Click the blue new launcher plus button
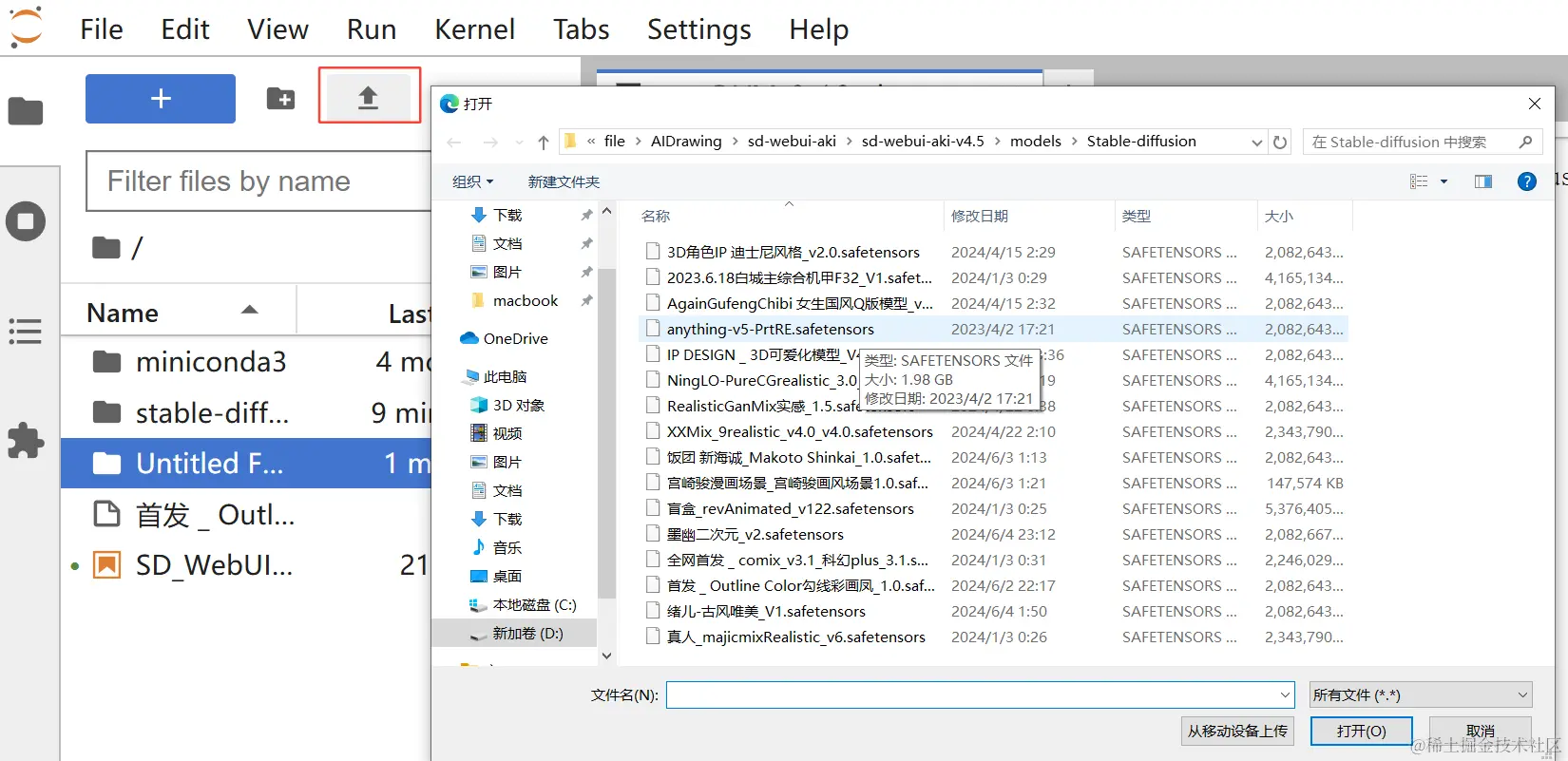The height and width of the screenshot is (761, 1568). click(x=161, y=99)
